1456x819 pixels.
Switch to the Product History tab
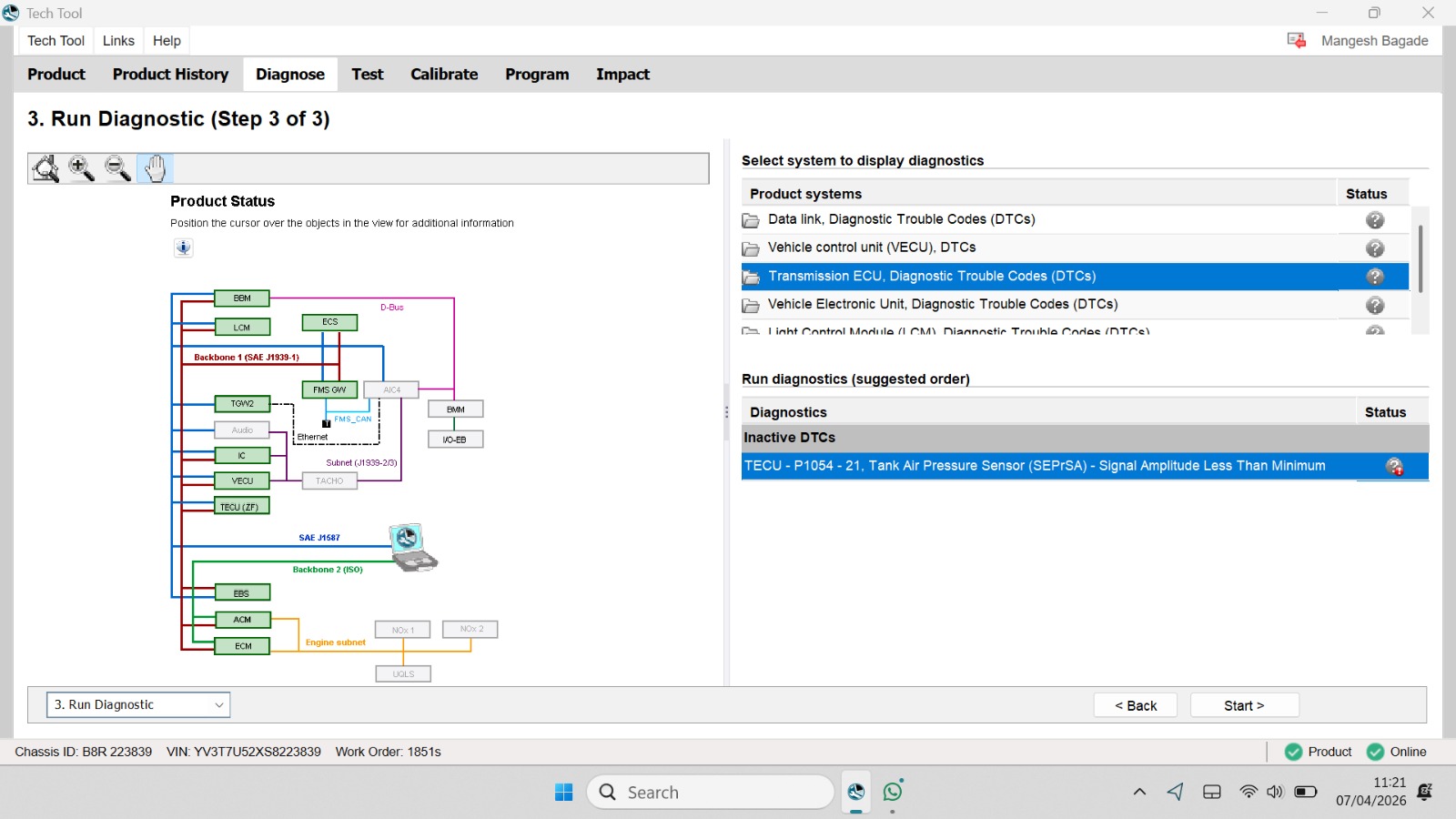pyautogui.click(x=170, y=75)
